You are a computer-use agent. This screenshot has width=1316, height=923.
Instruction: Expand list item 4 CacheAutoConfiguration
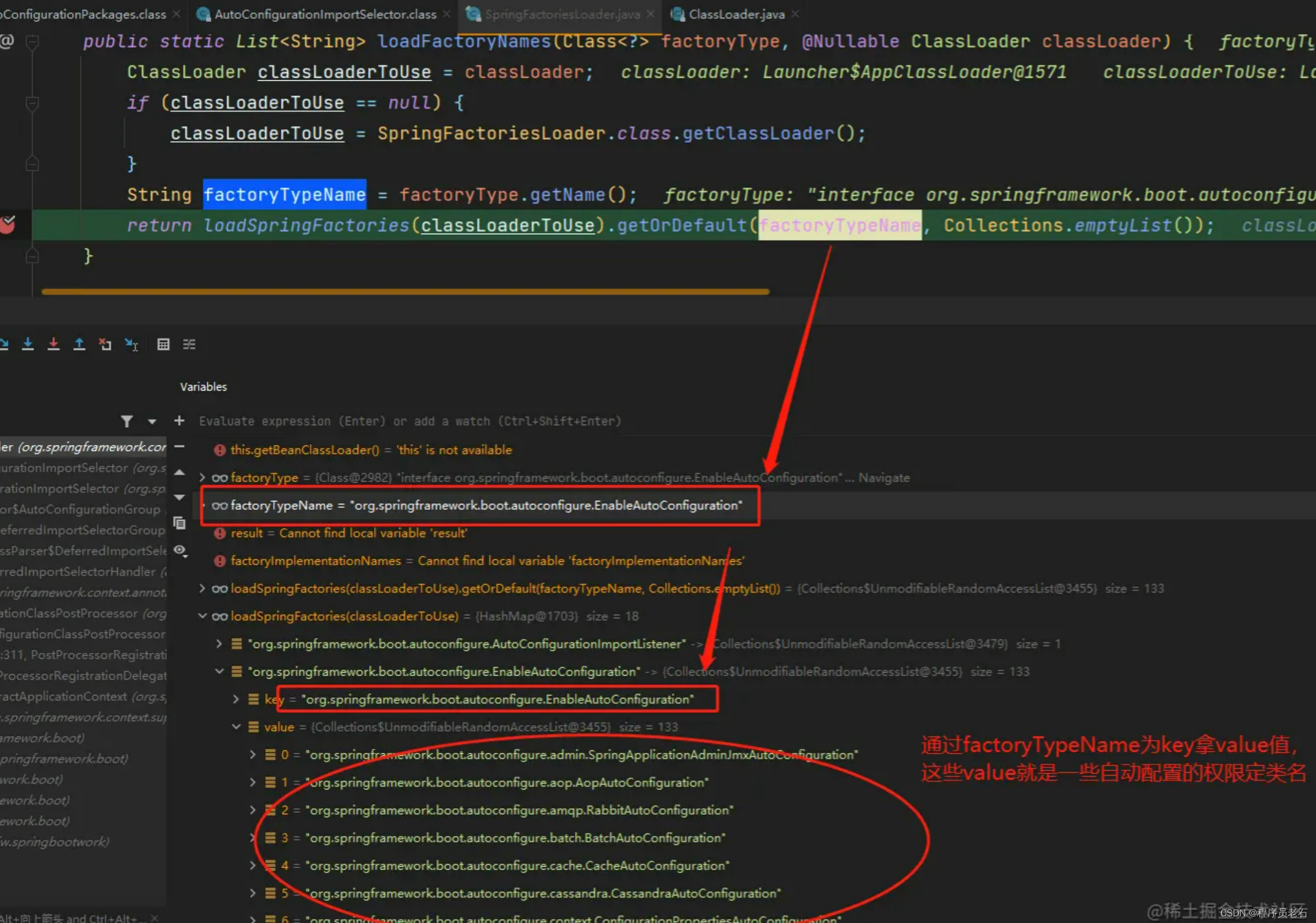253,865
